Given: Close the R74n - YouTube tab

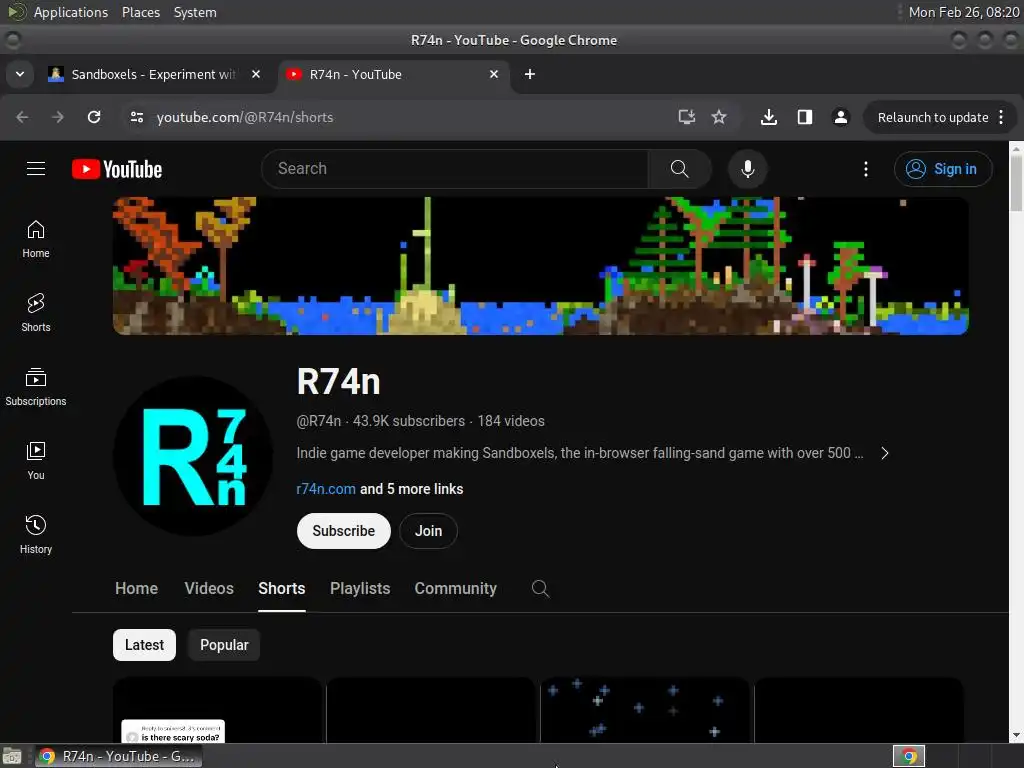Looking at the screenshot, I should (x=494, y=74).
